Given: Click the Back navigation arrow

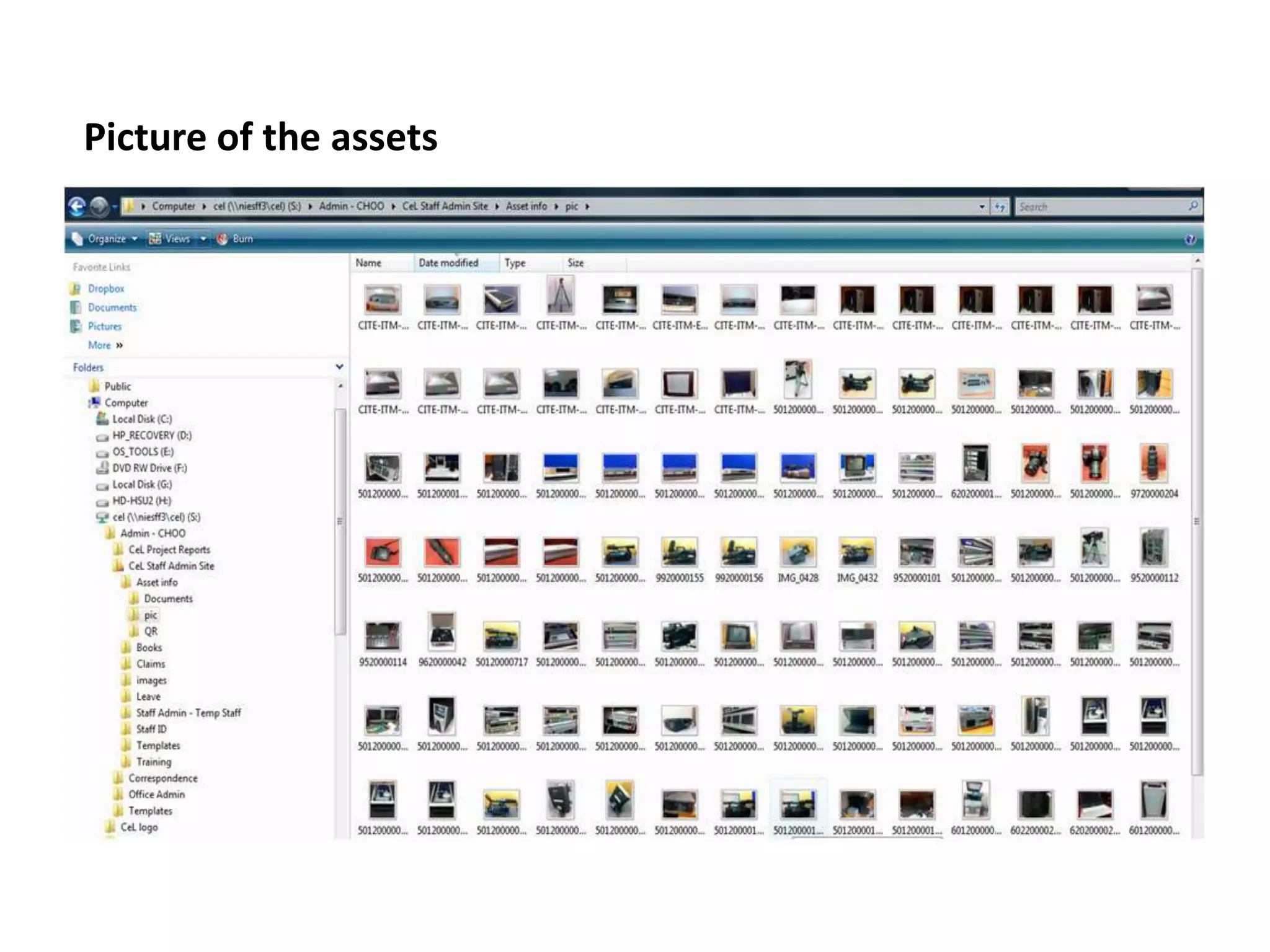Looking at the screenshot, I should (77, 206).
